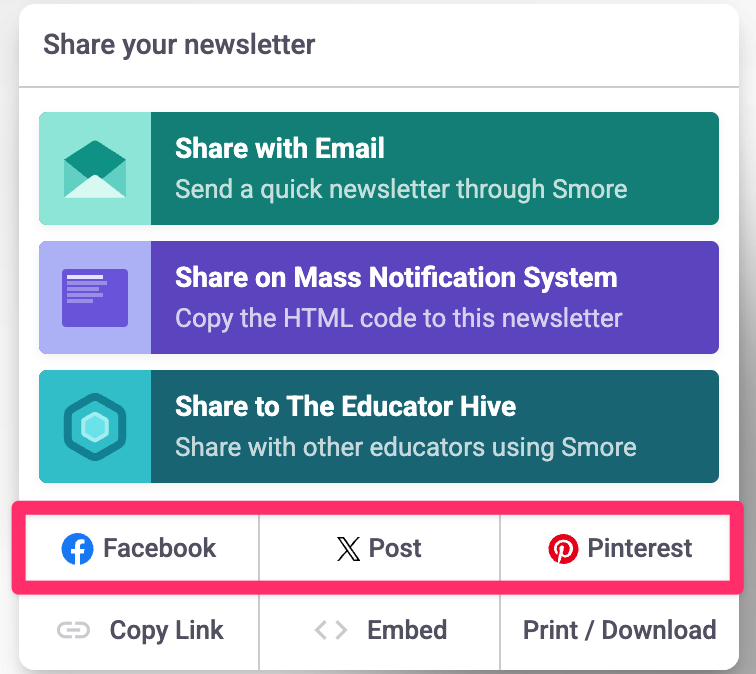Click 'Copy the HTML code to this newsletter'

coord(399,318)
